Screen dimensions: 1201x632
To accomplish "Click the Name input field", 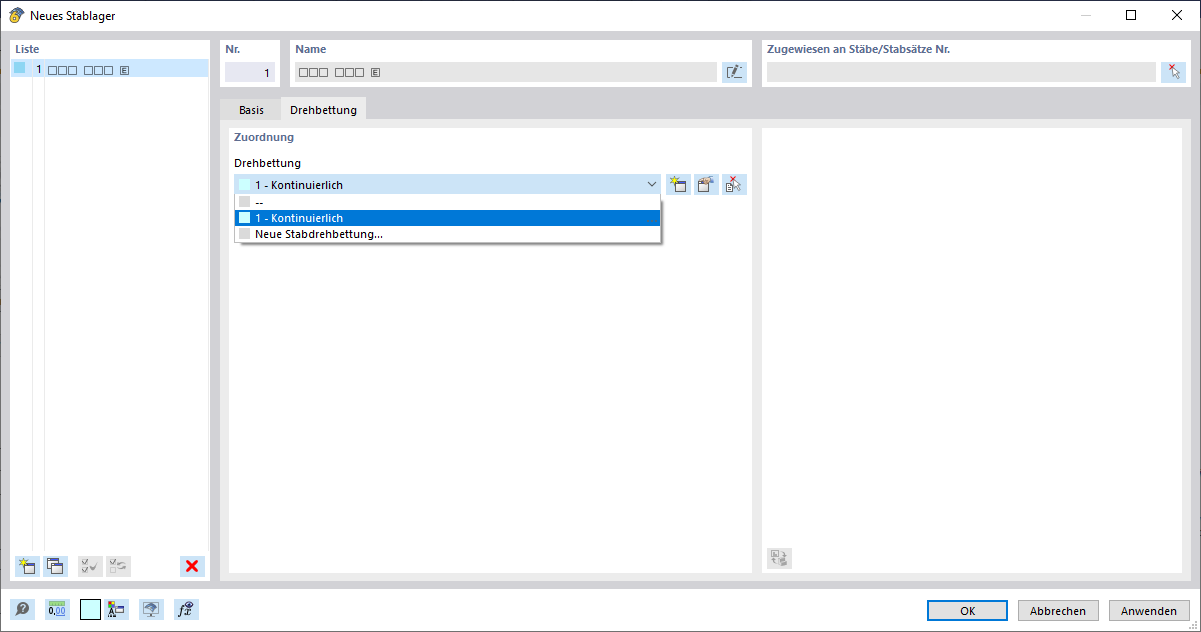I will click(x=505, y=72).
